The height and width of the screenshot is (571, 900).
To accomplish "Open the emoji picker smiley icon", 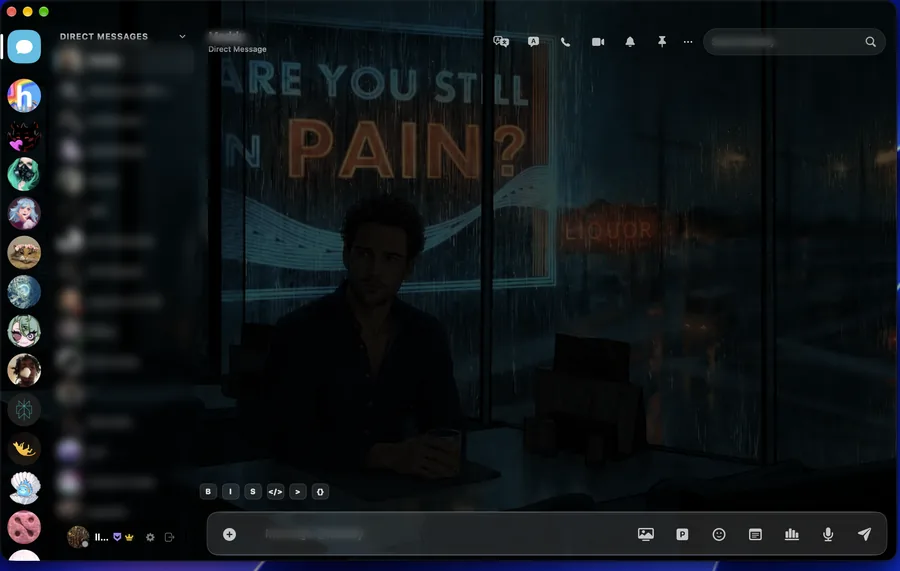I will click(719, 534).
